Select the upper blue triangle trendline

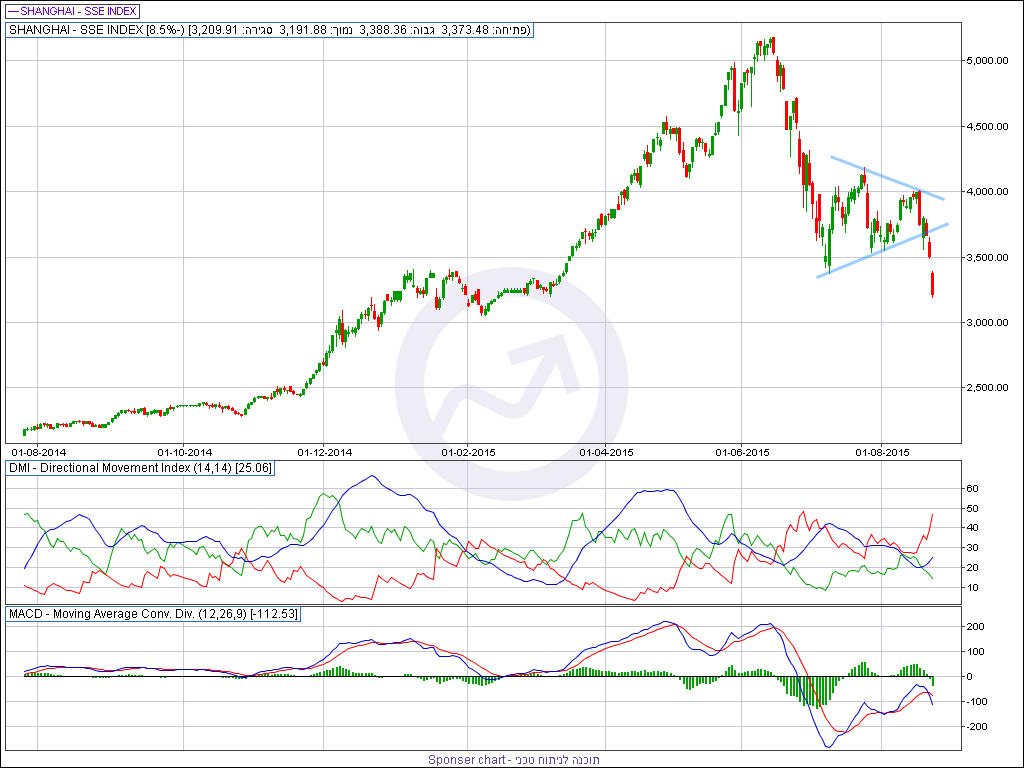(x=887, y=178)
